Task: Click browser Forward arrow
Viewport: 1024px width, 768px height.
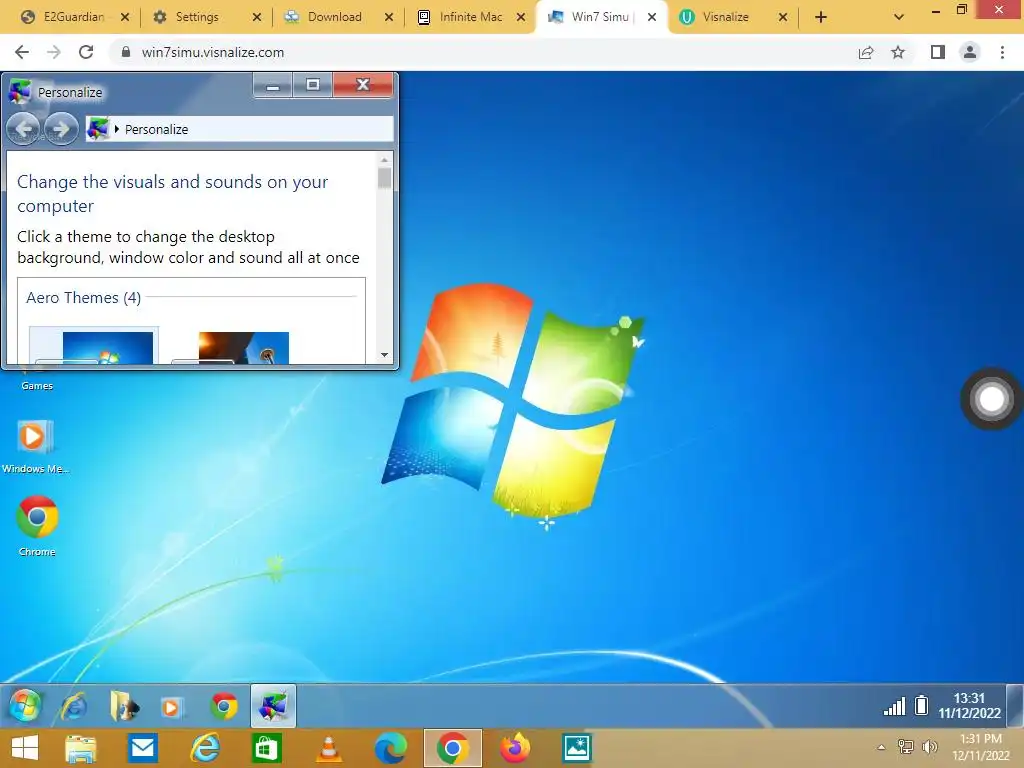Action: tap(54, 52)
